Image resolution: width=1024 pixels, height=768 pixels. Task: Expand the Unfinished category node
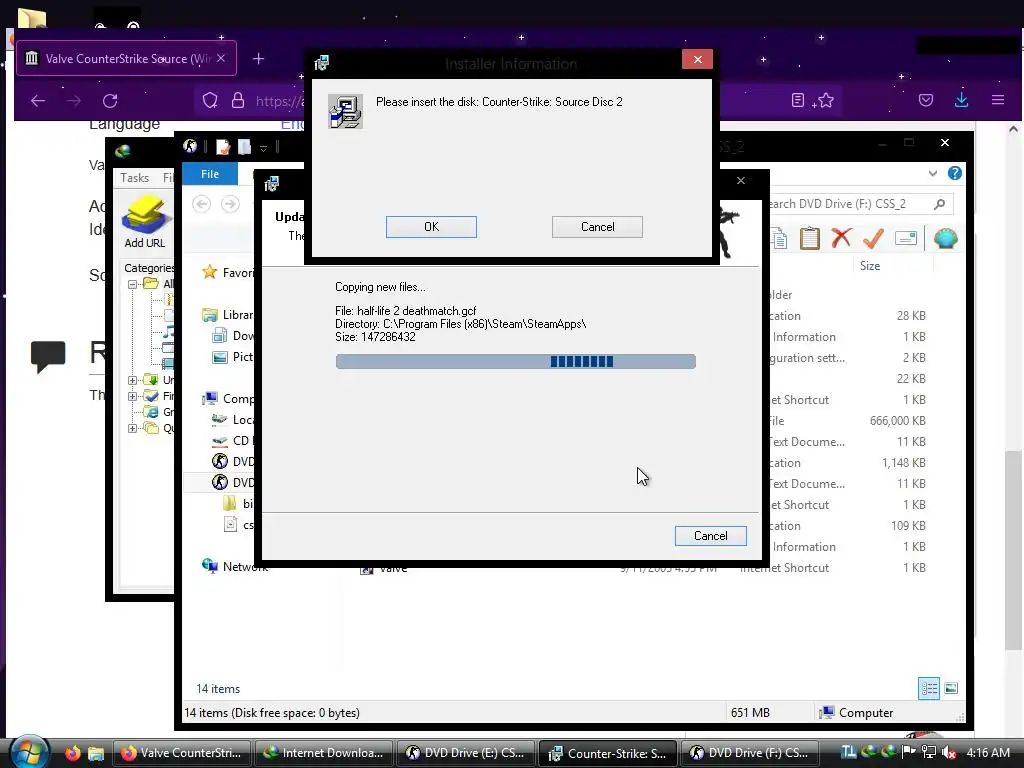click(133, 380)
